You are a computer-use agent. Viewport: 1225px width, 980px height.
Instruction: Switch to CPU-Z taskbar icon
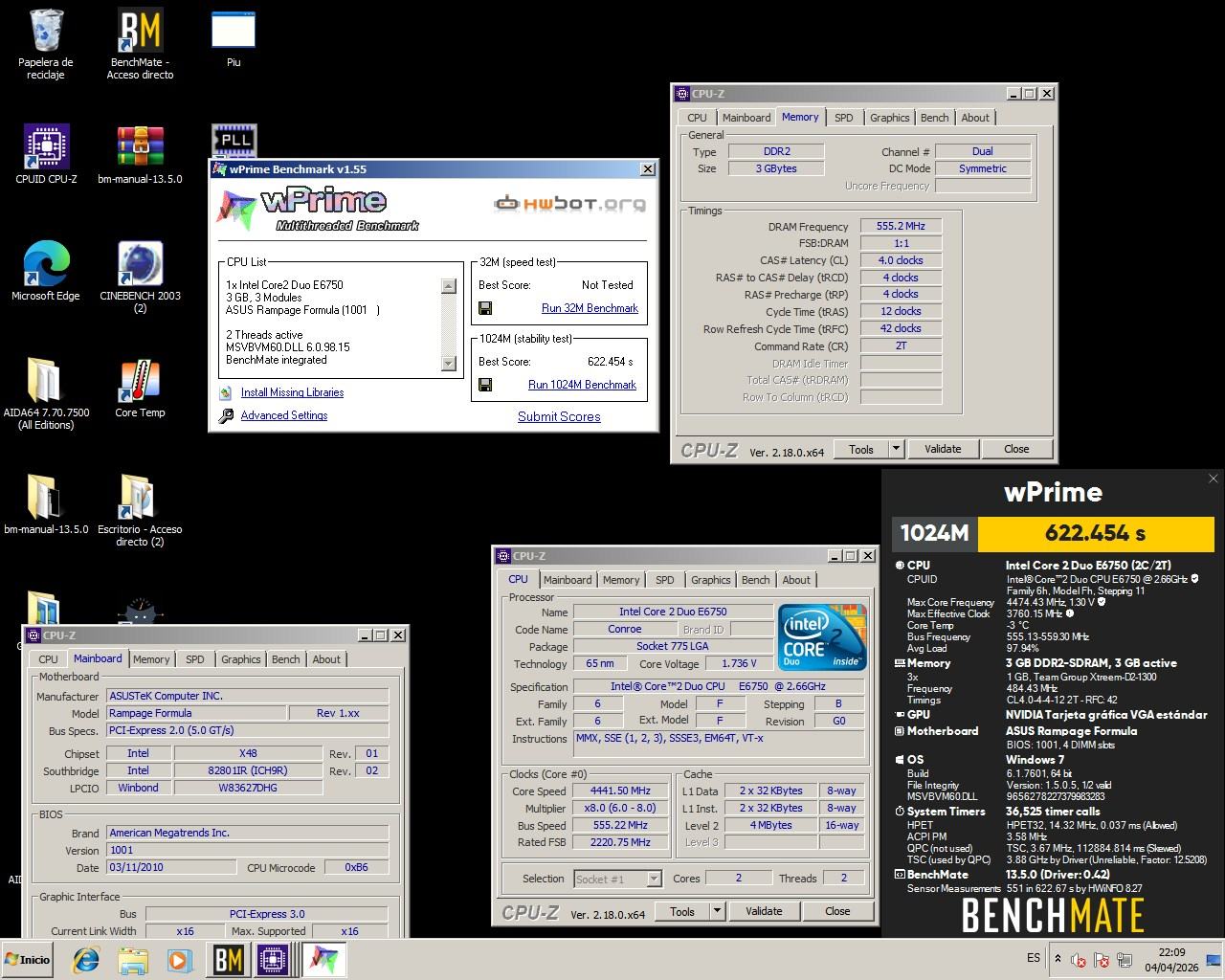[x=274, y=959]
